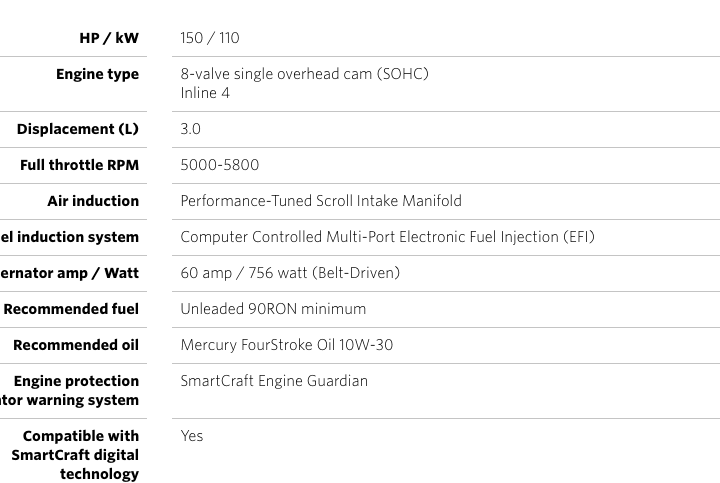Click the Recommended oil label
The height and width of the screenshot is (483, 720).
(76, 345)
